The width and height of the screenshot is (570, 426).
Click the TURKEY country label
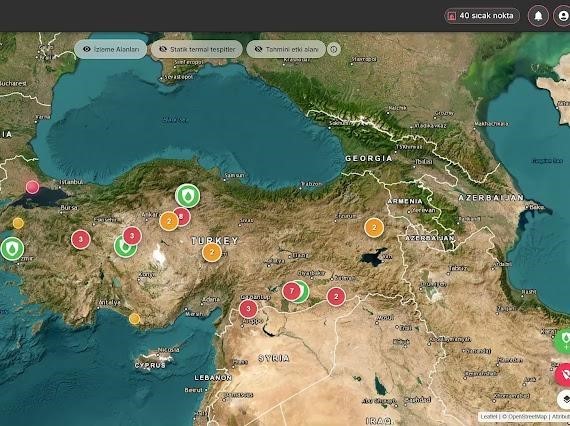[215, 241]
